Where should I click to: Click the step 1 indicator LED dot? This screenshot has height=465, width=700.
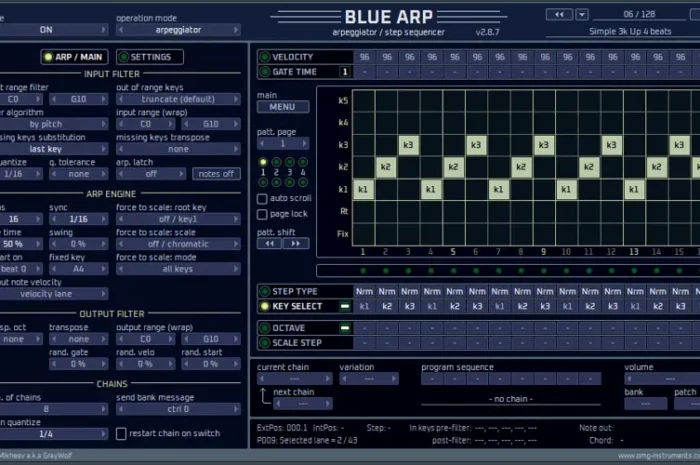click(363, 271)
